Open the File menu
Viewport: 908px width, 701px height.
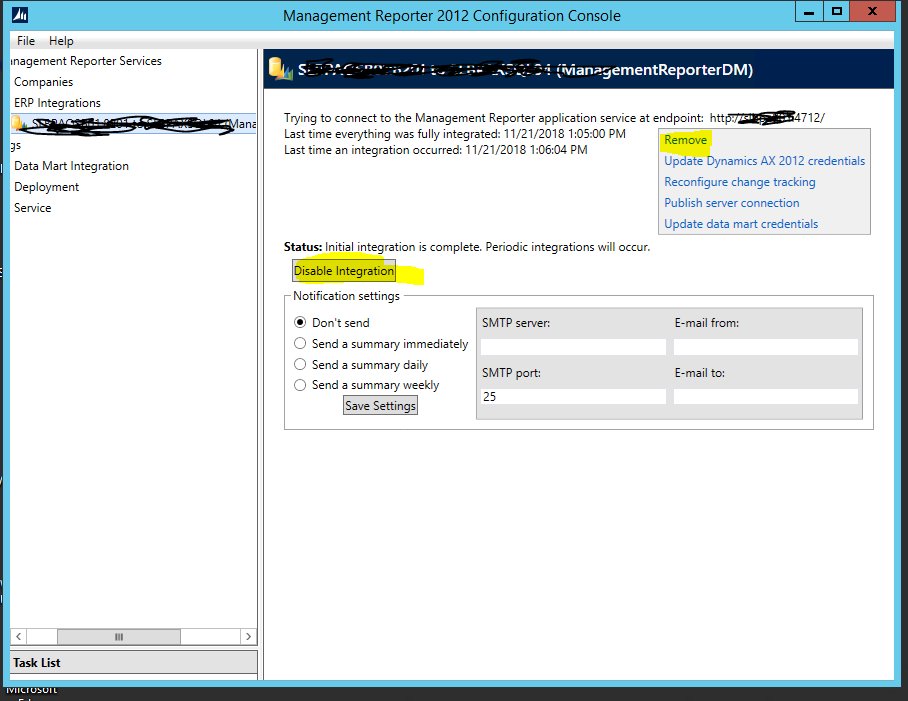pos(26,41)
